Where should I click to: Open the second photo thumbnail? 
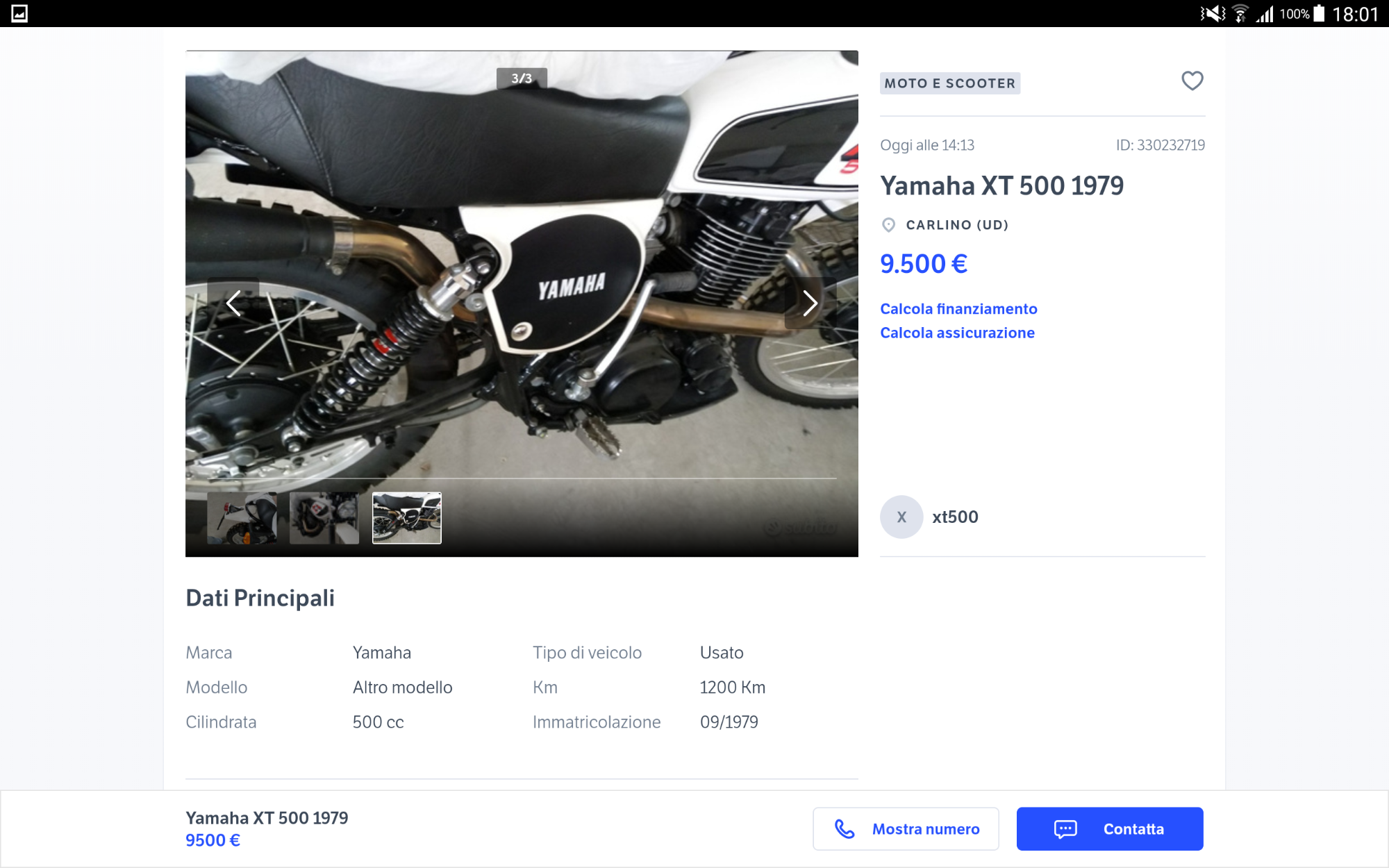pos(324,518)
